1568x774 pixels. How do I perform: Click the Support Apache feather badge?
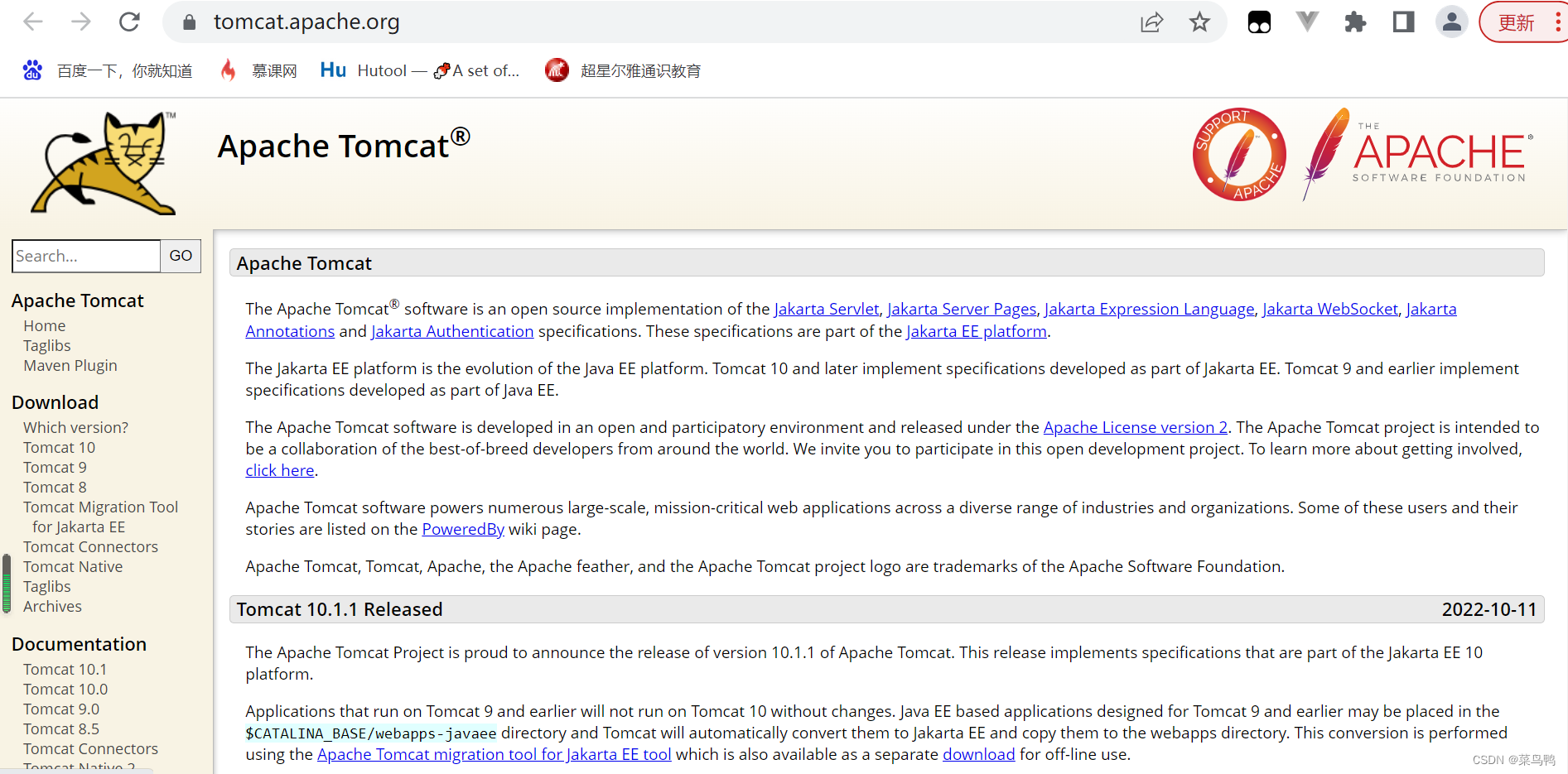pos(1238,155)
